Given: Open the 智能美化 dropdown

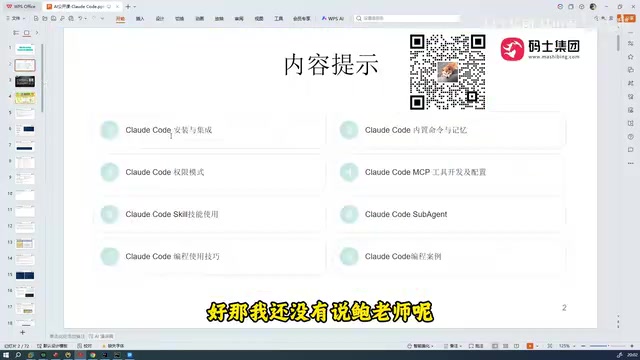Looking at the screenshot, I should coord(420,346).
